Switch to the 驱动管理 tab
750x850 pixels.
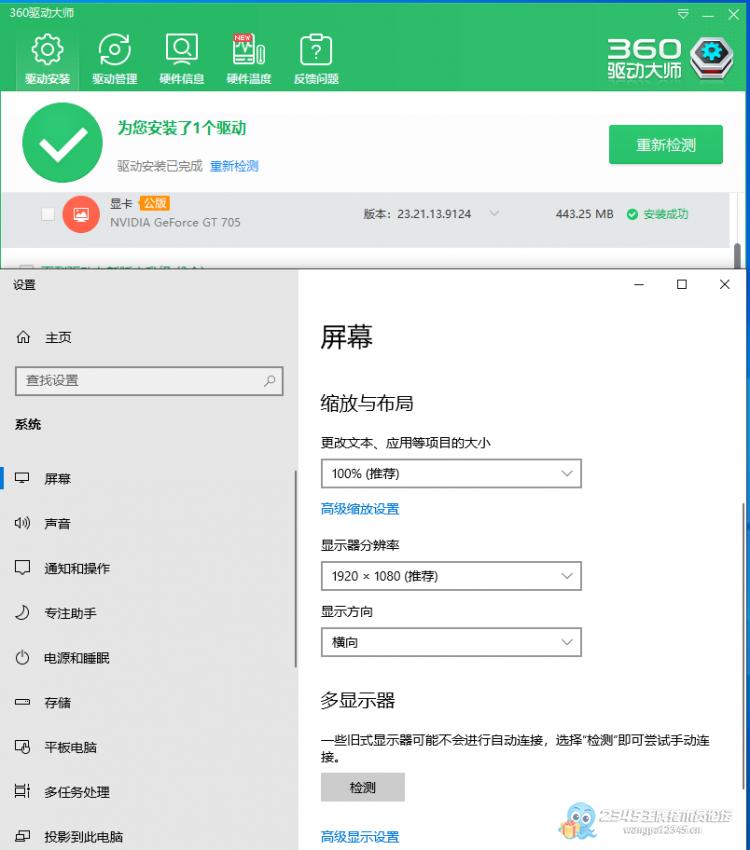(114, 60)
